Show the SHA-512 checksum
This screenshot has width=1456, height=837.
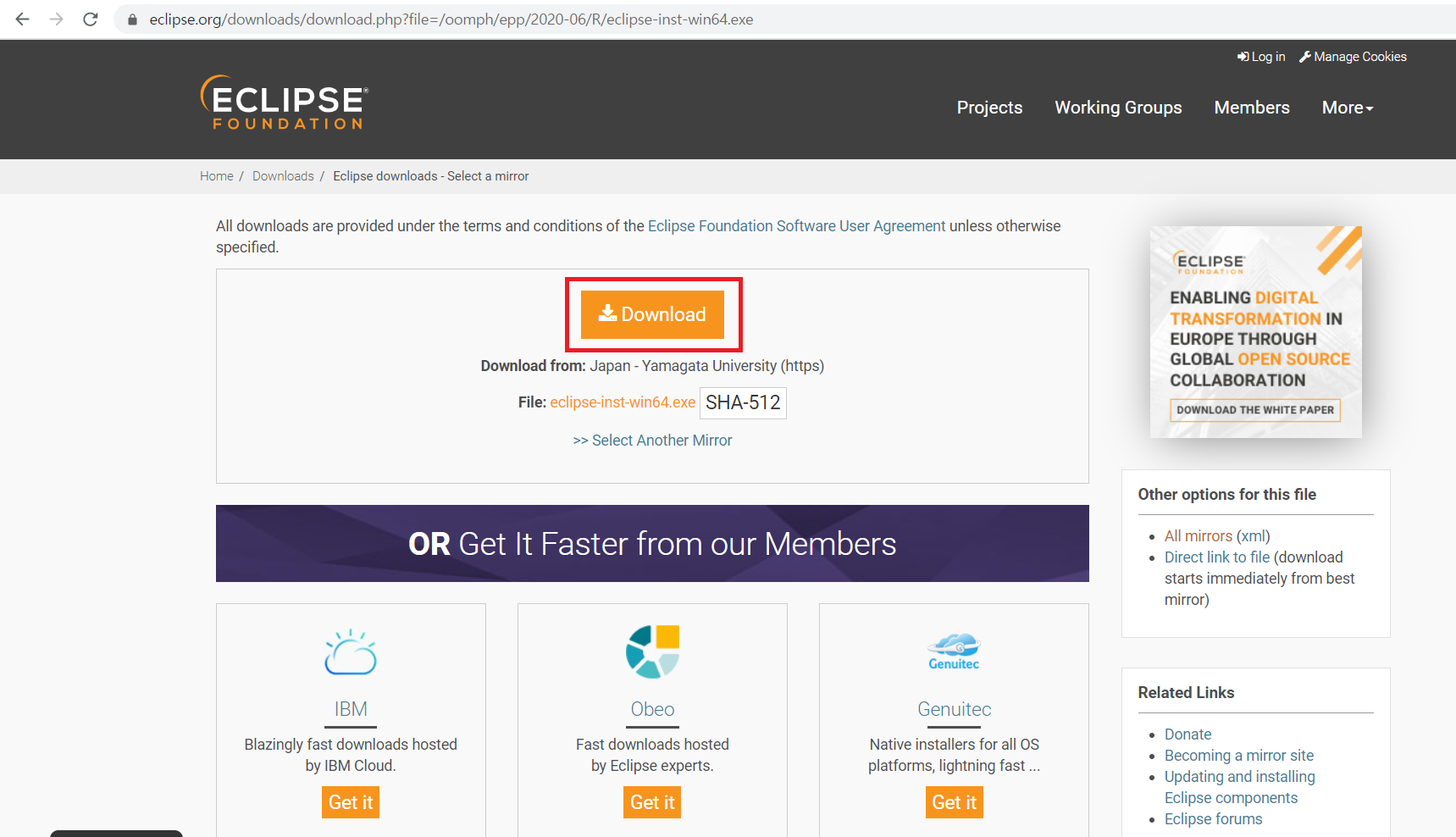pos(743,402)
